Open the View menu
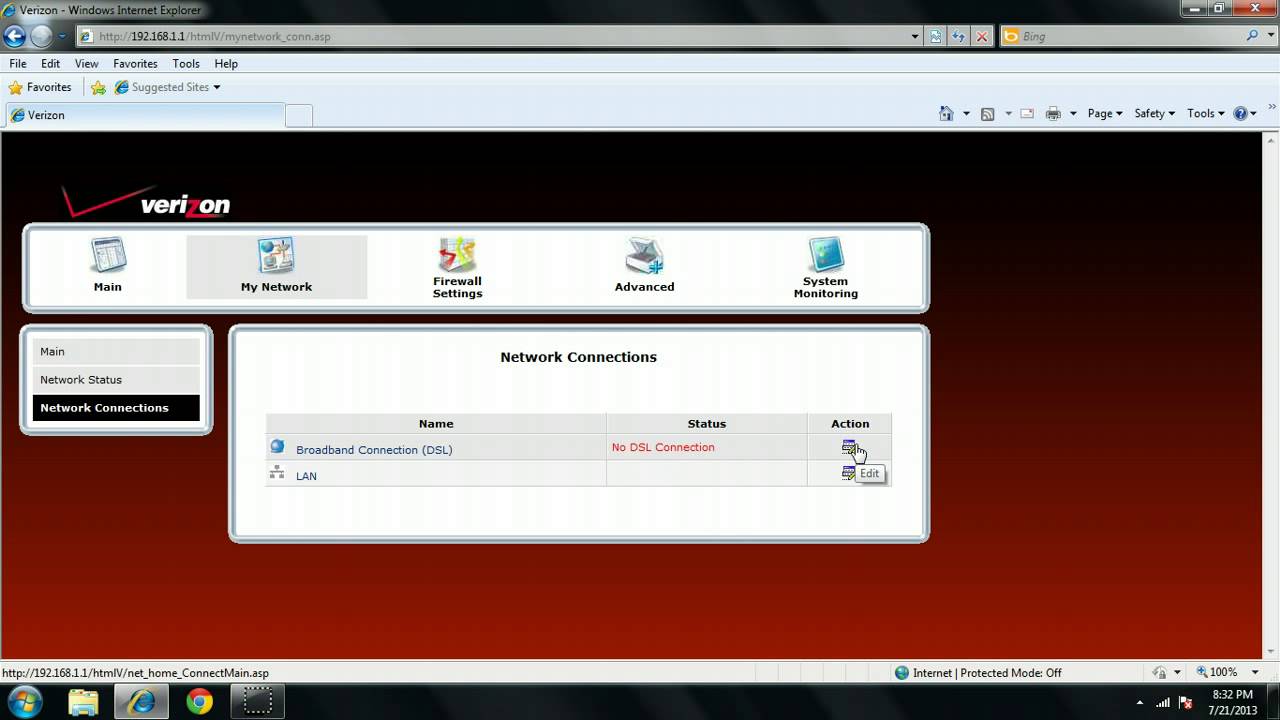The width and height of the screenshot is (1280, 720). point(87,64)
